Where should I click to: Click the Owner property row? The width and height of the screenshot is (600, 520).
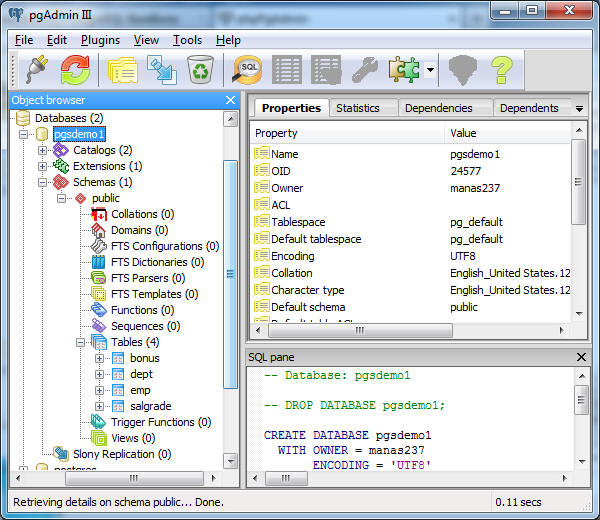(x=411, y=188)
